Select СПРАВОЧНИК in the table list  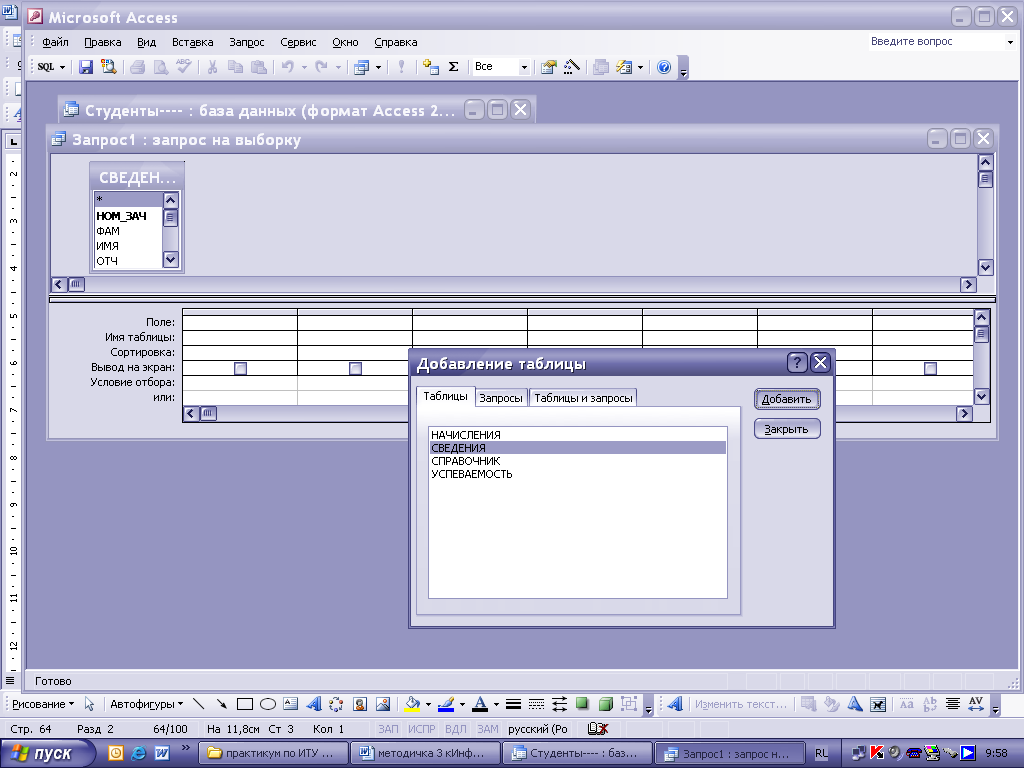pos(578,461)
